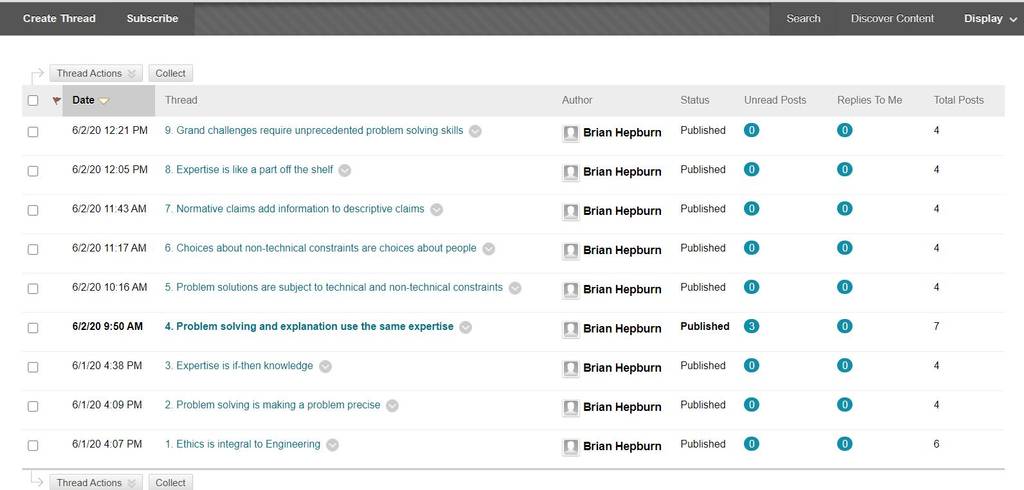Click the Create Thread button

59,18
